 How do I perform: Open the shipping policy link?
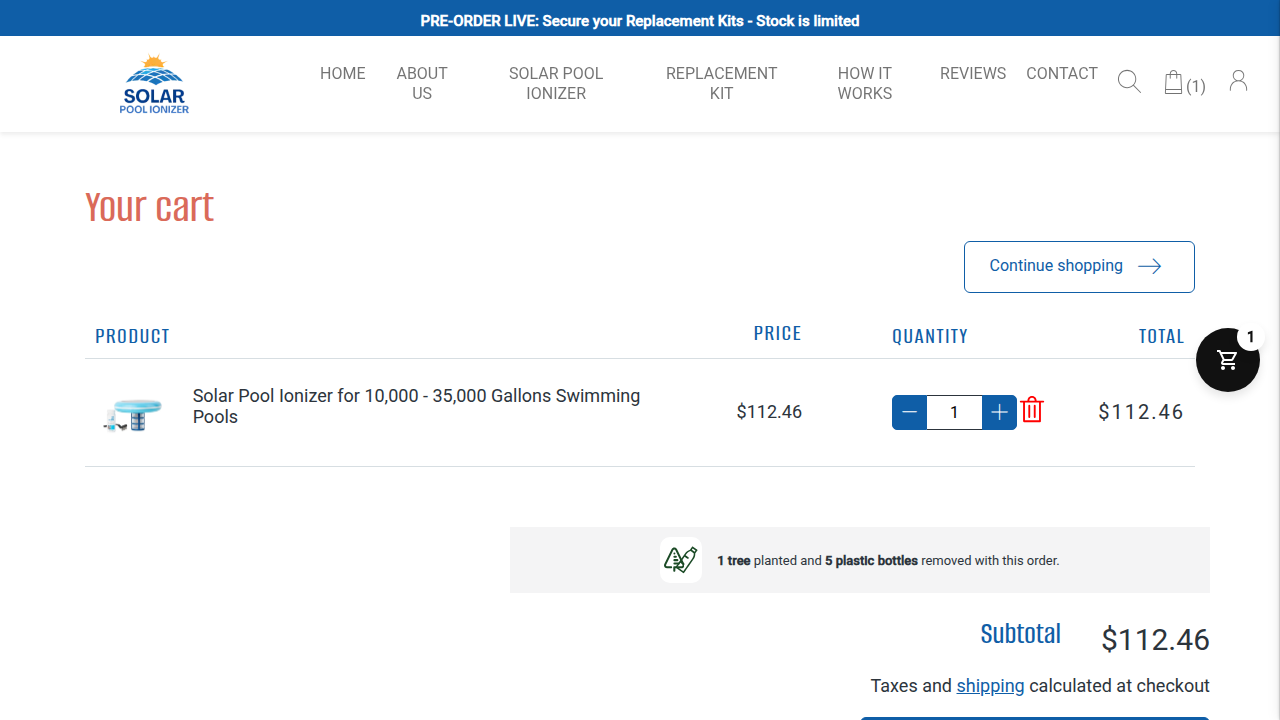(990, 686)
